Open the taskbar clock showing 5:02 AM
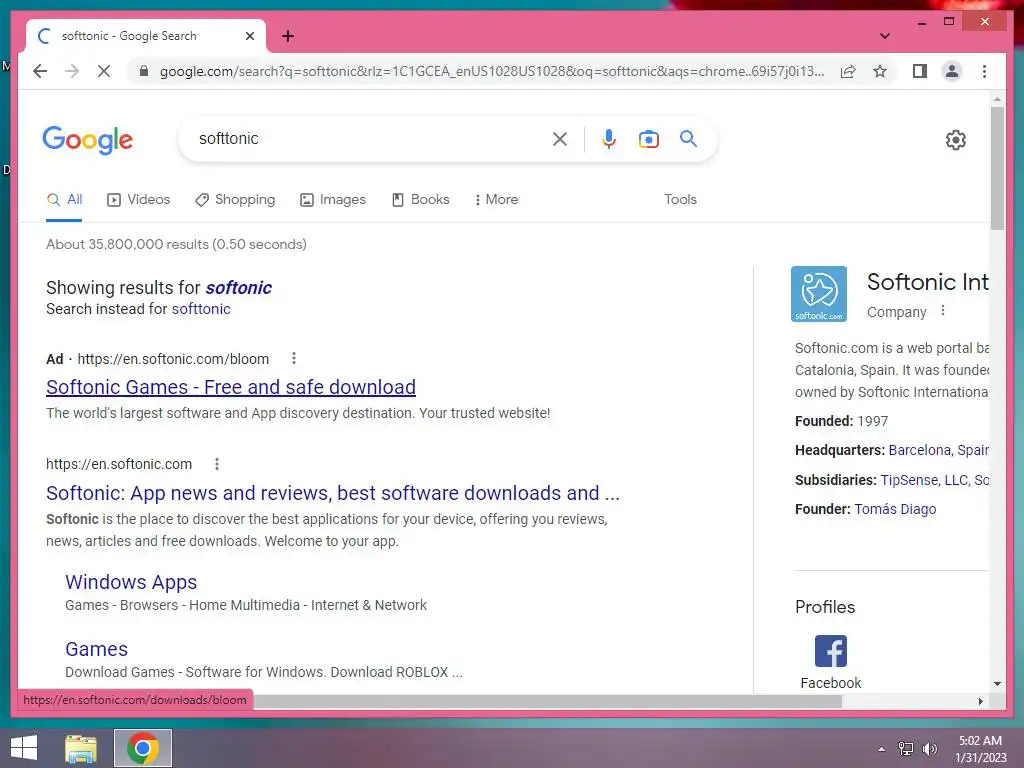 [980, 749]
